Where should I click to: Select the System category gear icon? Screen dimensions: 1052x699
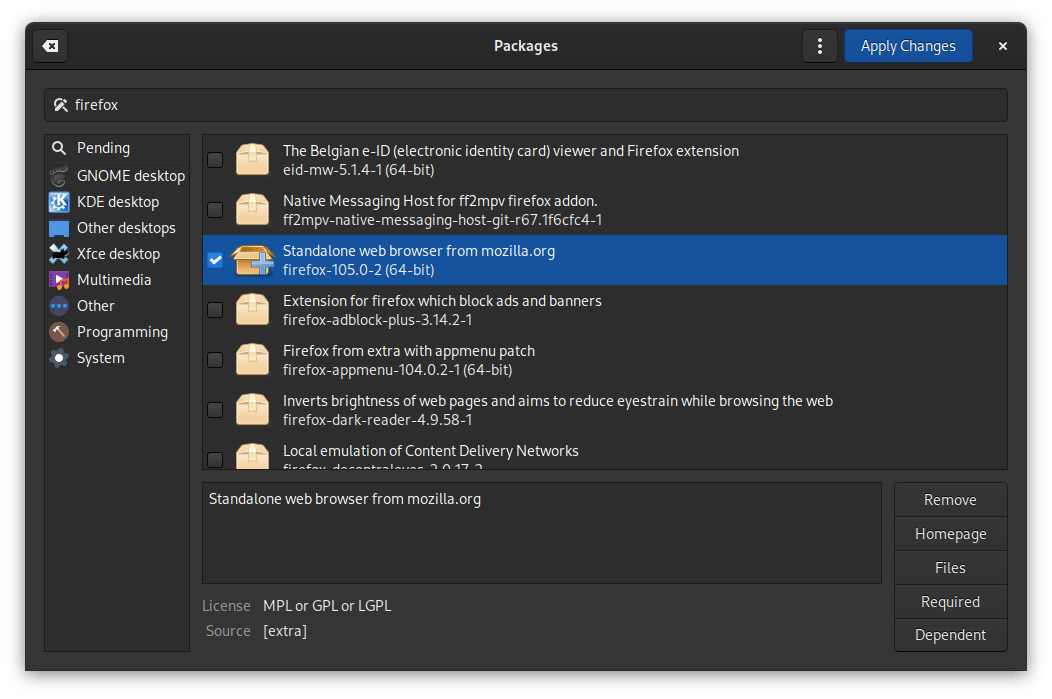click(59, 358)
